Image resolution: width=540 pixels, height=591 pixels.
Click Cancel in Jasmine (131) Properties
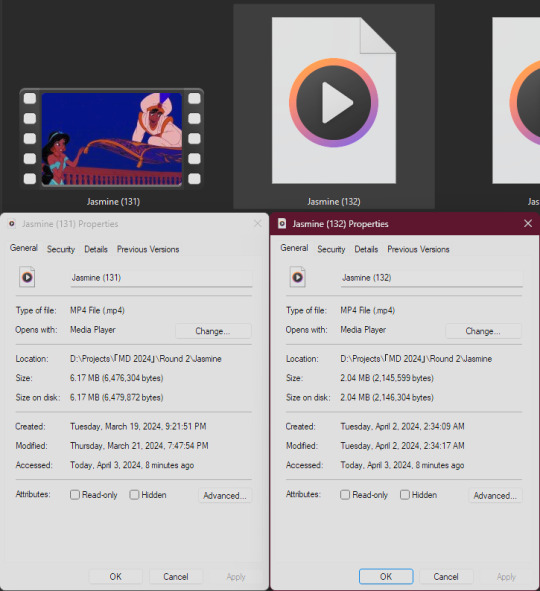click(176, 576)
